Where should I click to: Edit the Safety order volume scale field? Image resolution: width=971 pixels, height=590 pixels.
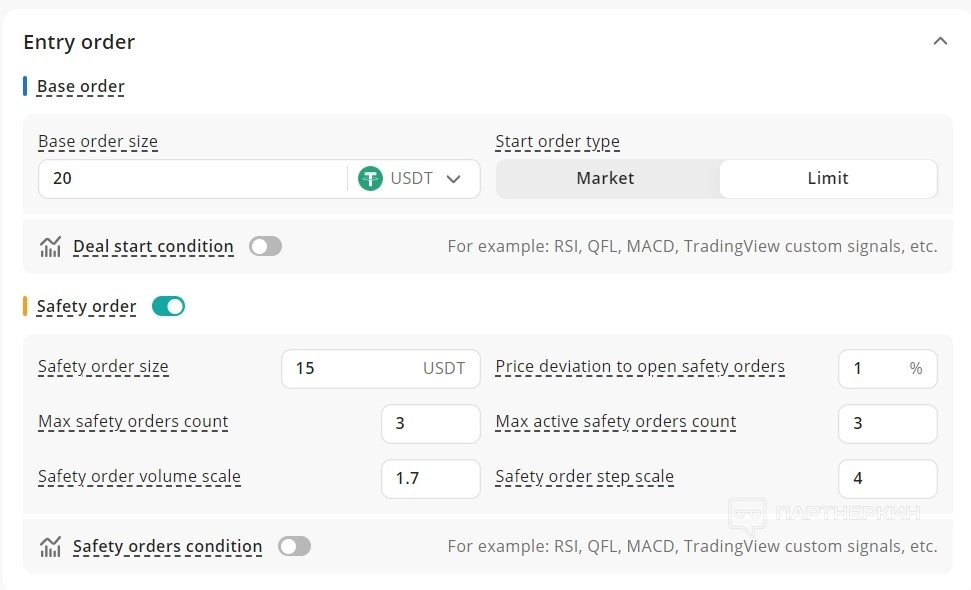(x=430, y=478)
